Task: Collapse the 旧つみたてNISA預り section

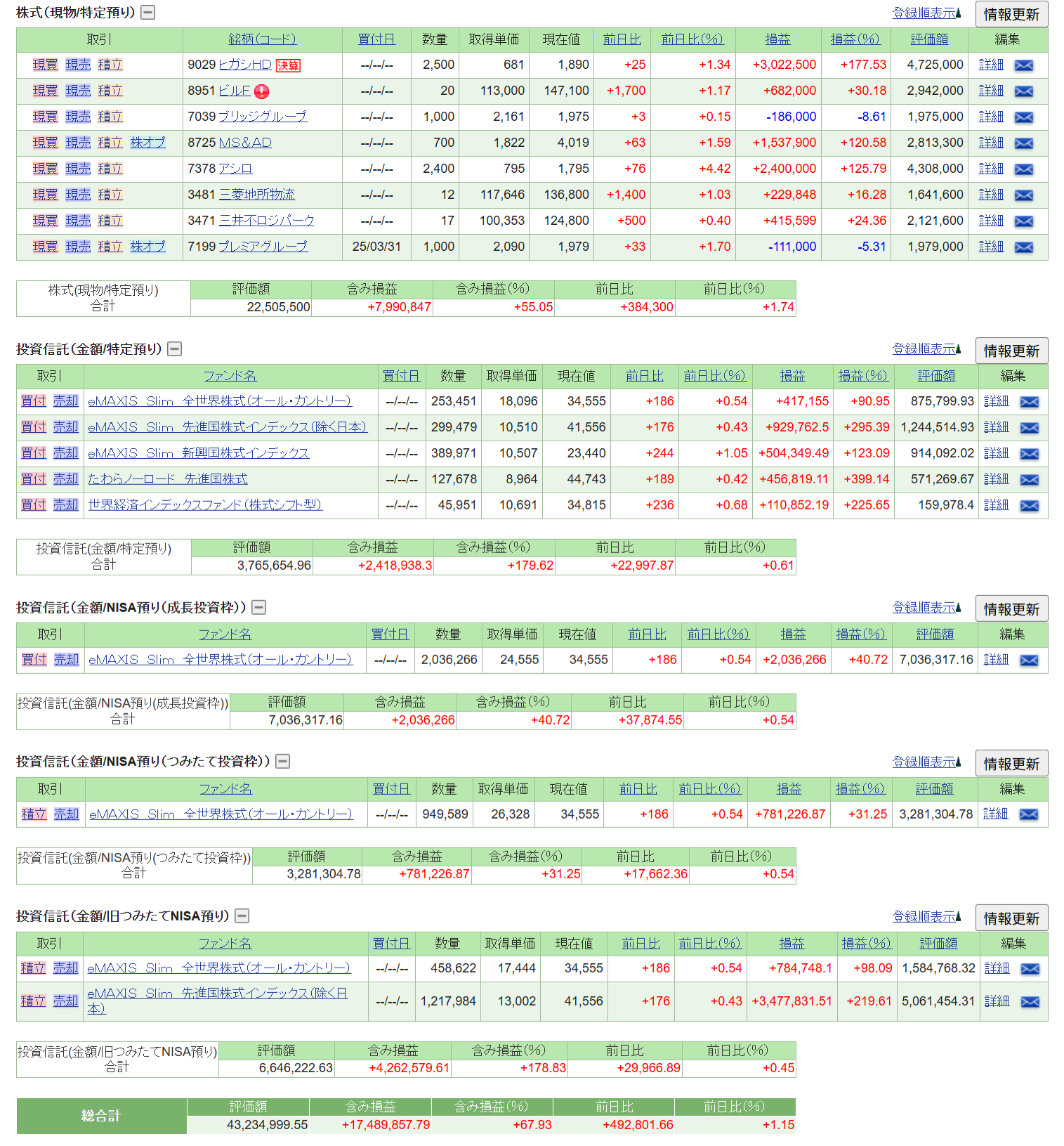Action: 242,916
